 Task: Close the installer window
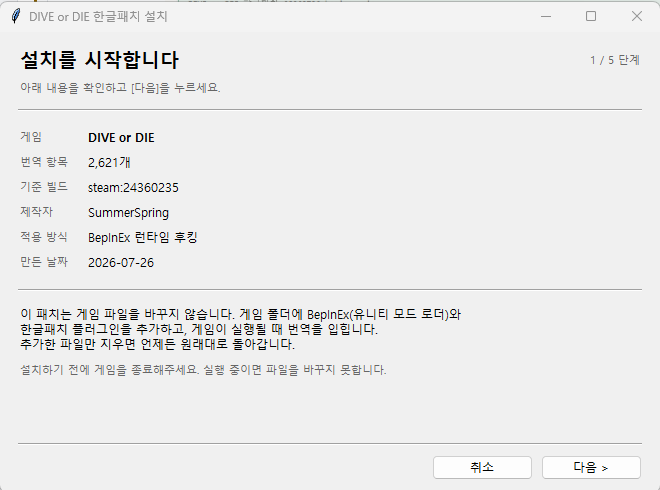click(x=637, y=16)
